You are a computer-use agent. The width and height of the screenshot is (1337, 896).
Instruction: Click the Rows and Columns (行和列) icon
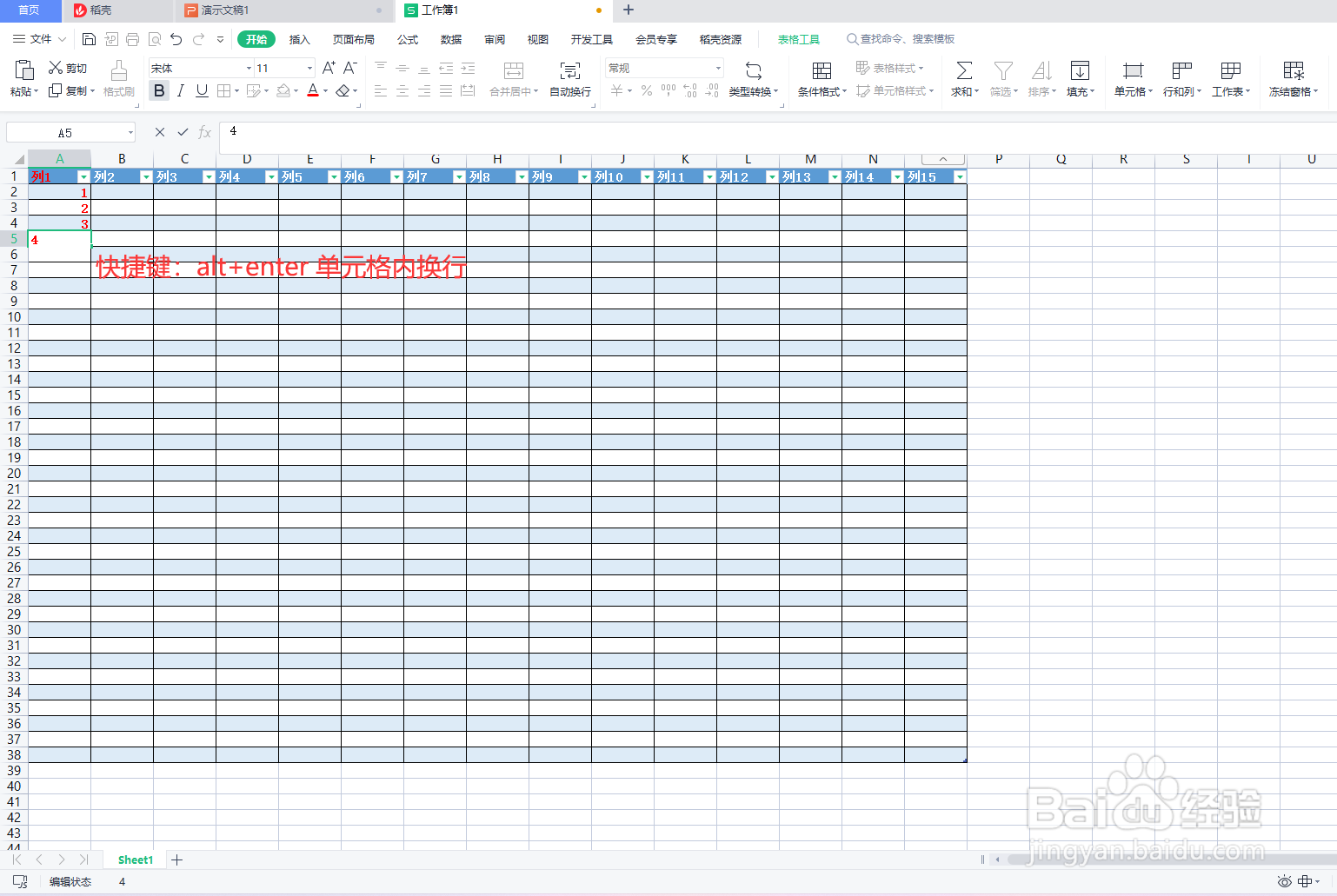1181,70
